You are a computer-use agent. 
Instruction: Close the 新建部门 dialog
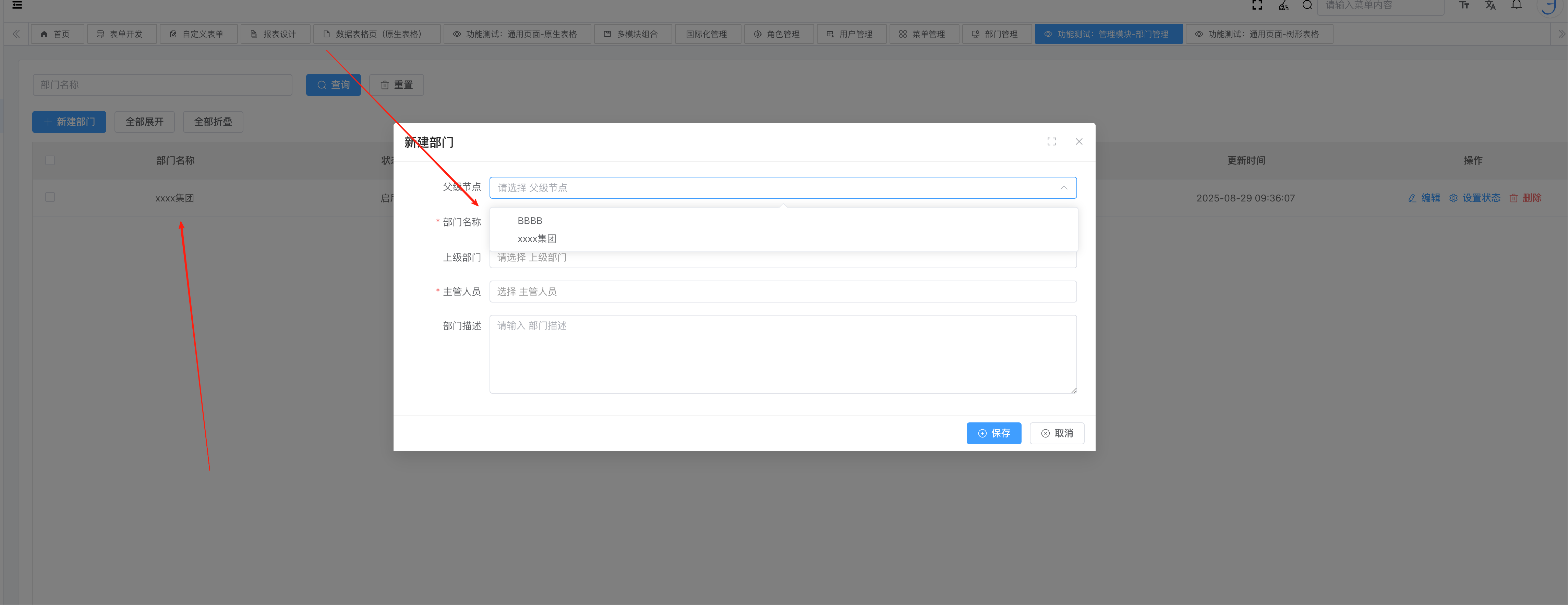pos(1078,142)
